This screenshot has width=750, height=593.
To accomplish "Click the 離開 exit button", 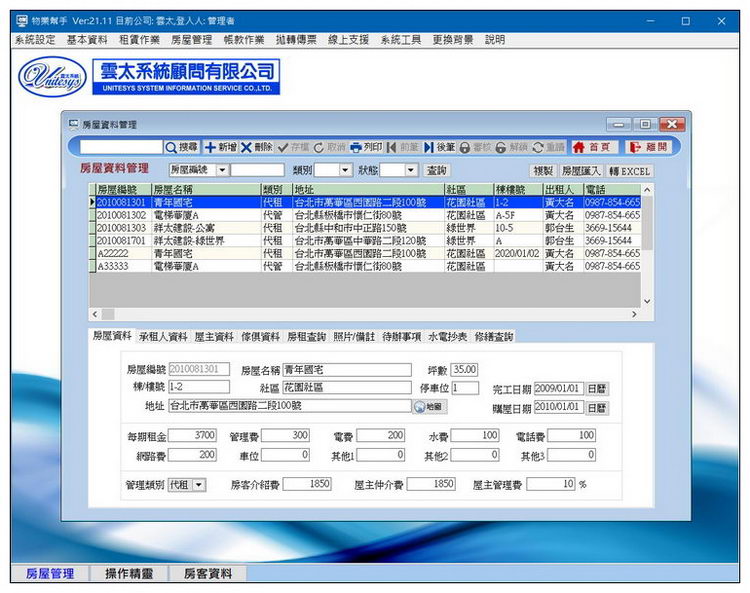I will pos(649,147).
